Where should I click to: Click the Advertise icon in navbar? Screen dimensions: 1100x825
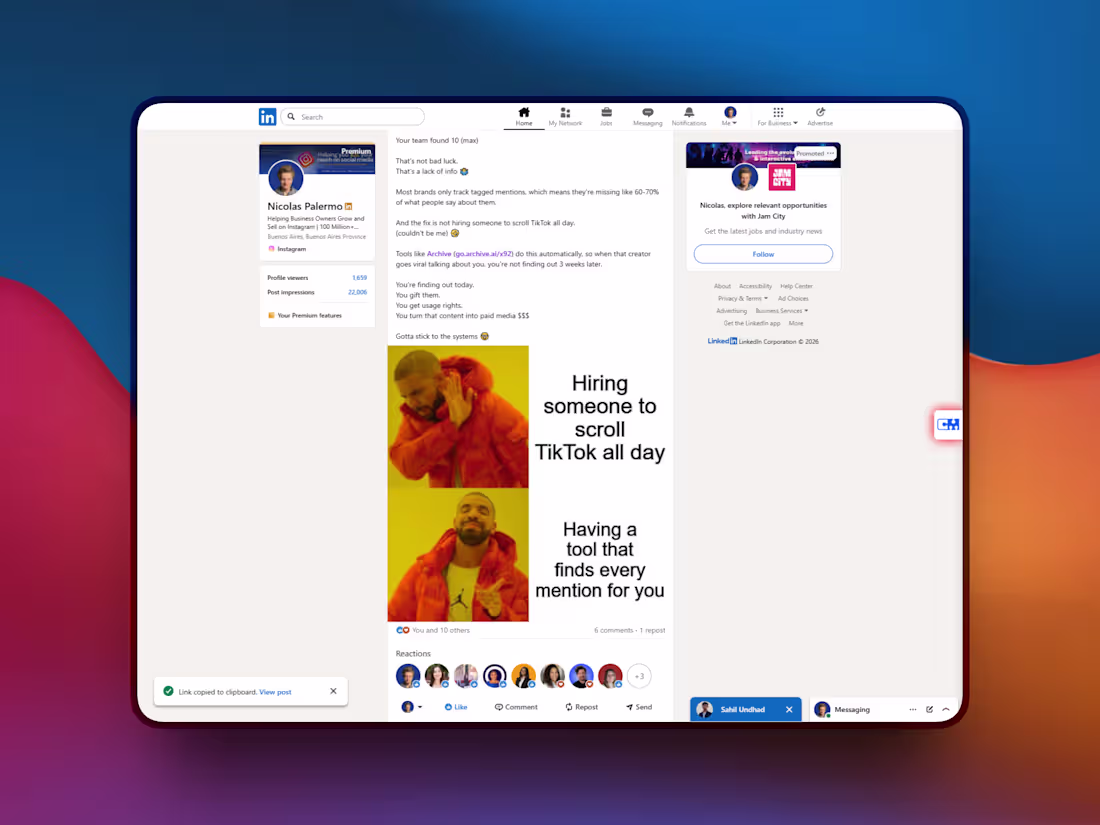(x=820, y=112)
